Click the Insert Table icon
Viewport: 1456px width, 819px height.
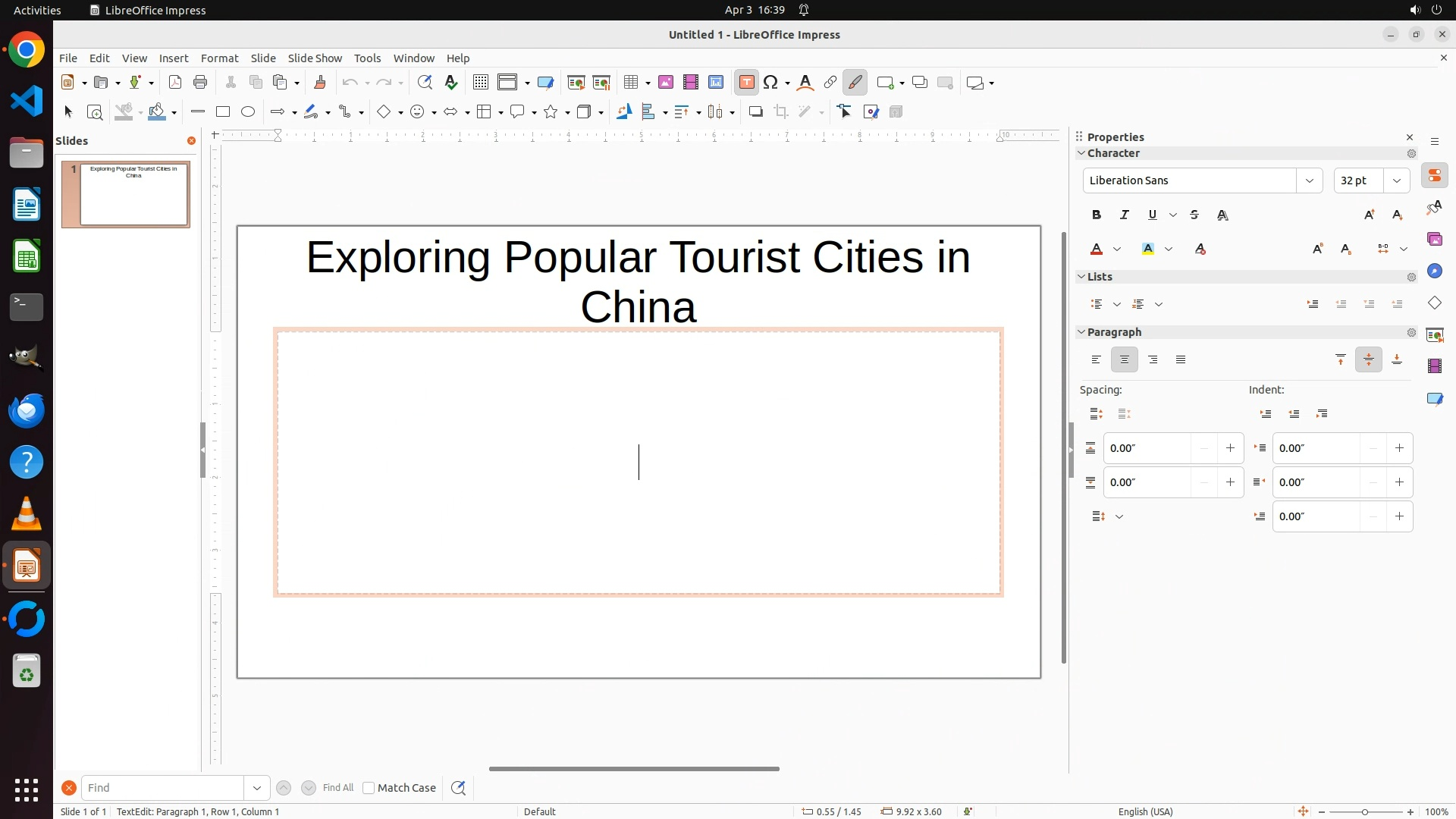[x=630, y=83]
